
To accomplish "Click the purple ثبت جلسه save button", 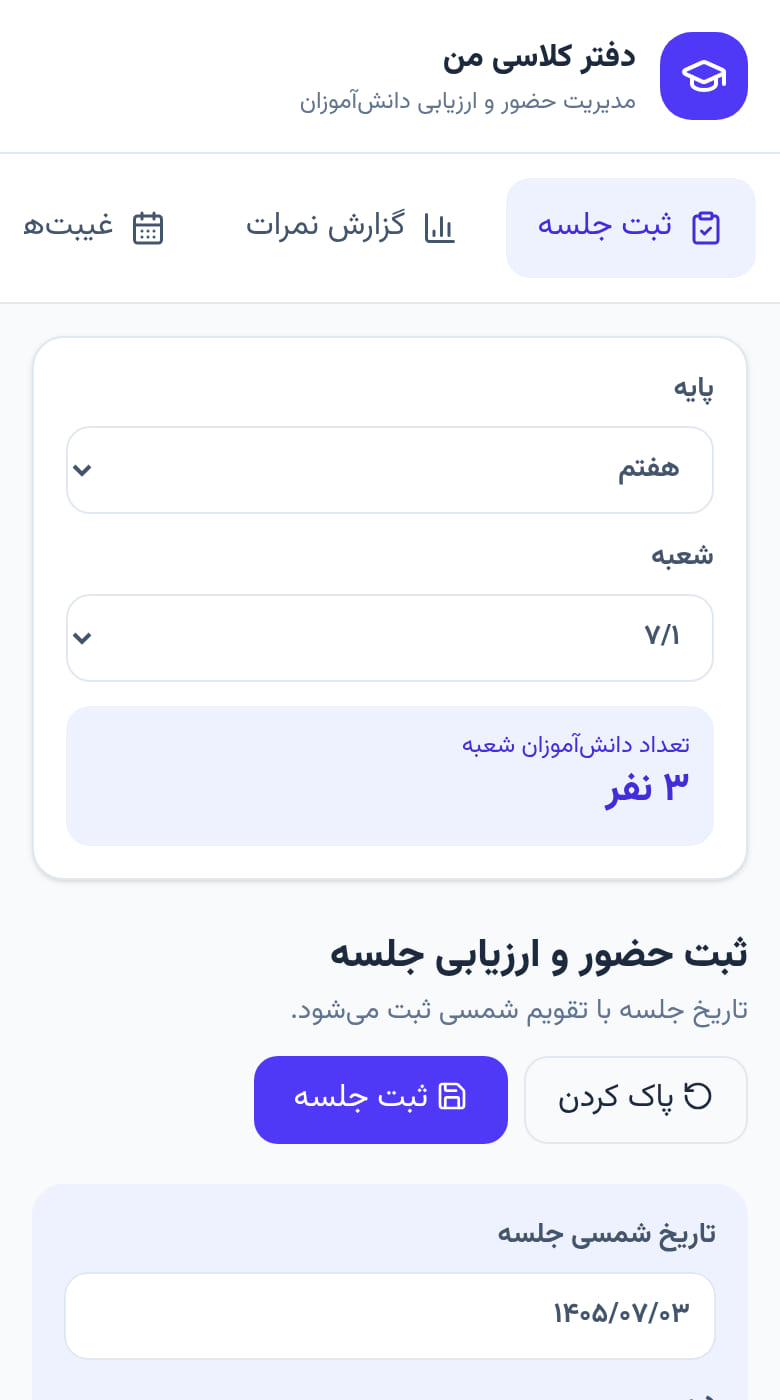I will pos(381,1100).
